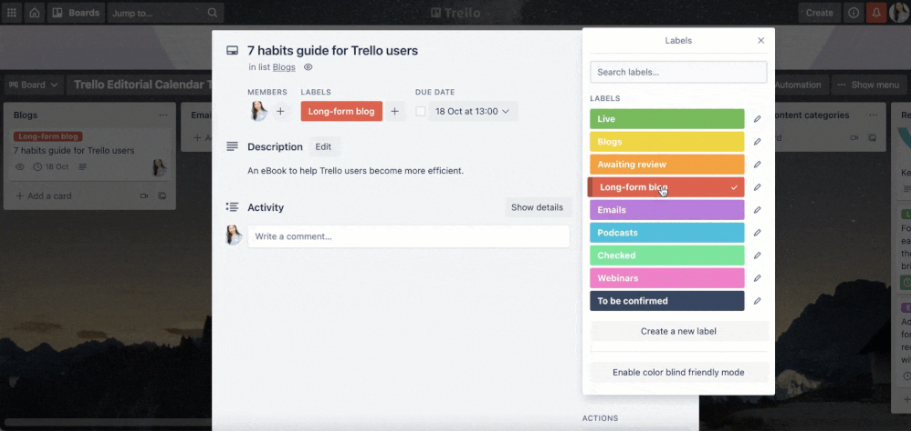
Task: Select the green Live label
Action: click(667, 119)
